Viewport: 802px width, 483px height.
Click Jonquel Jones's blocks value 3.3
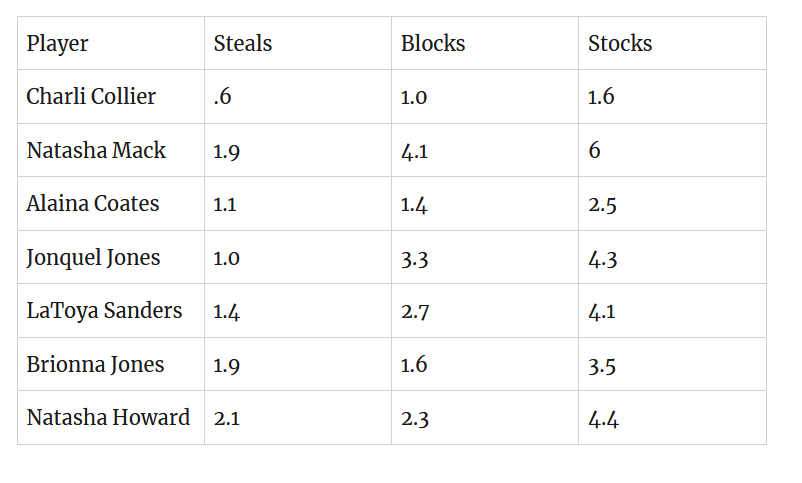click(x=415, y=258)
